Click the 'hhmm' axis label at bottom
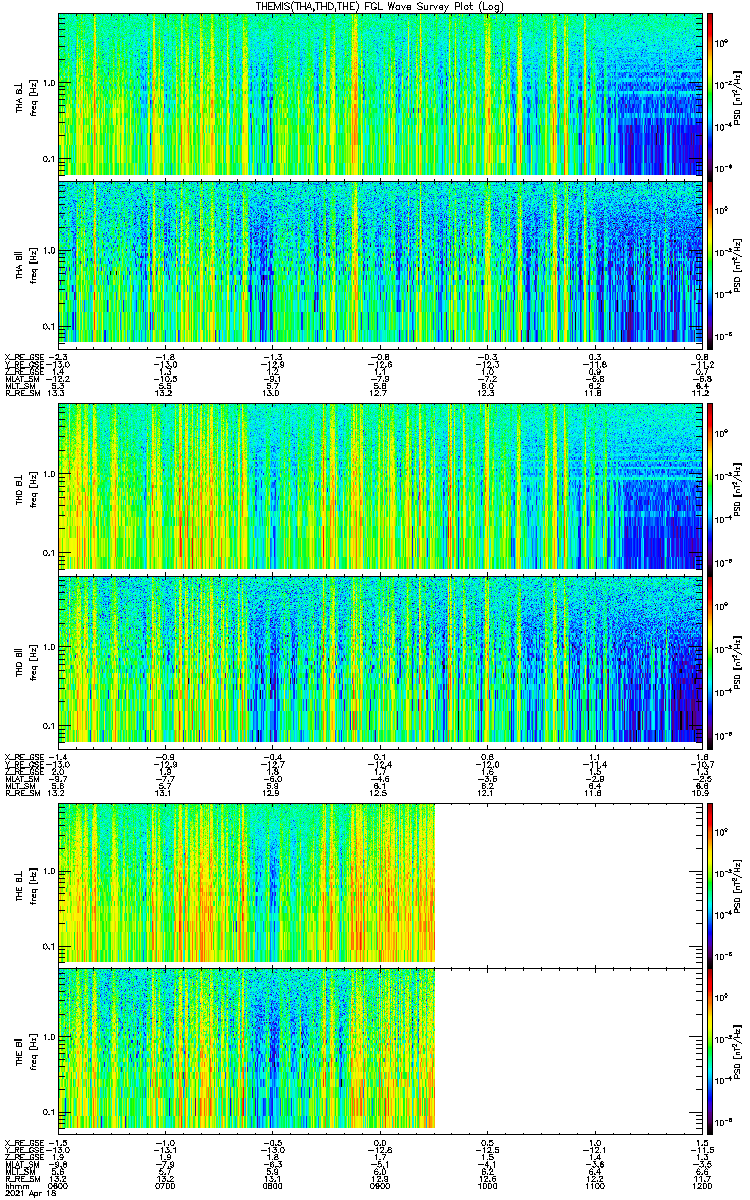Screen dimensions: 750x1200 coord(15,1185)
